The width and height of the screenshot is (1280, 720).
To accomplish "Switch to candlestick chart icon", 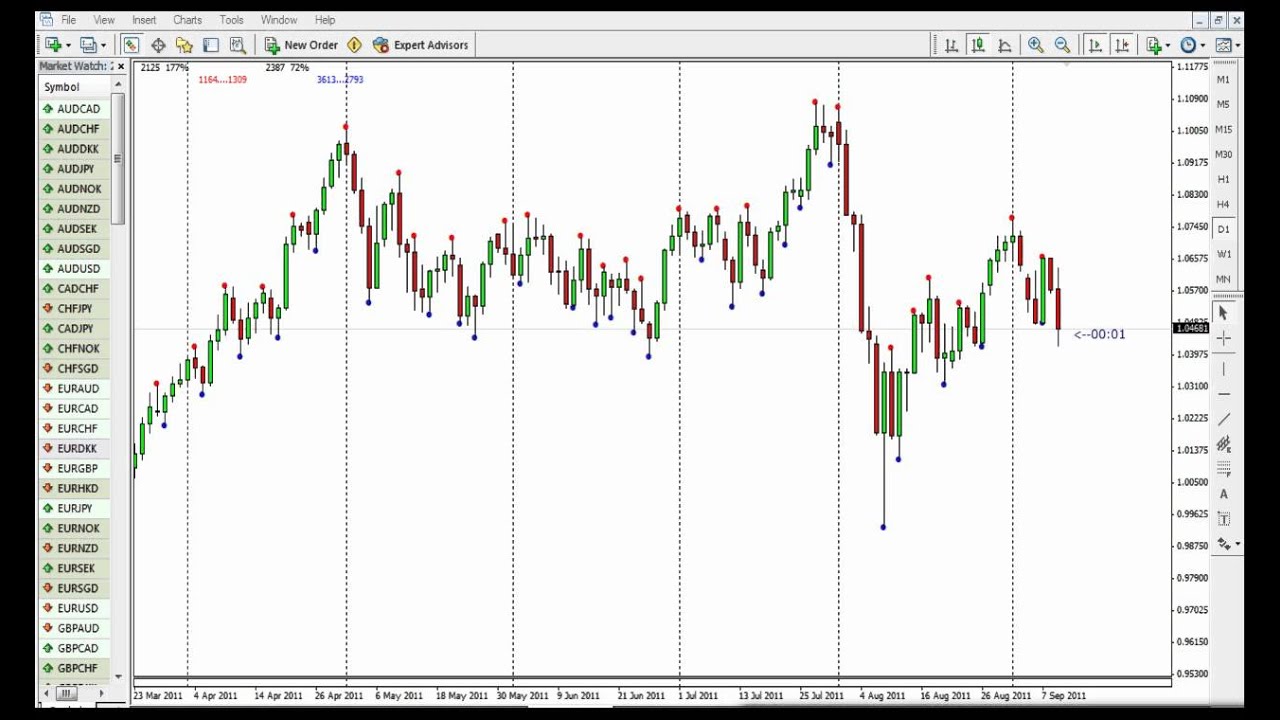I will coord(978,45).
